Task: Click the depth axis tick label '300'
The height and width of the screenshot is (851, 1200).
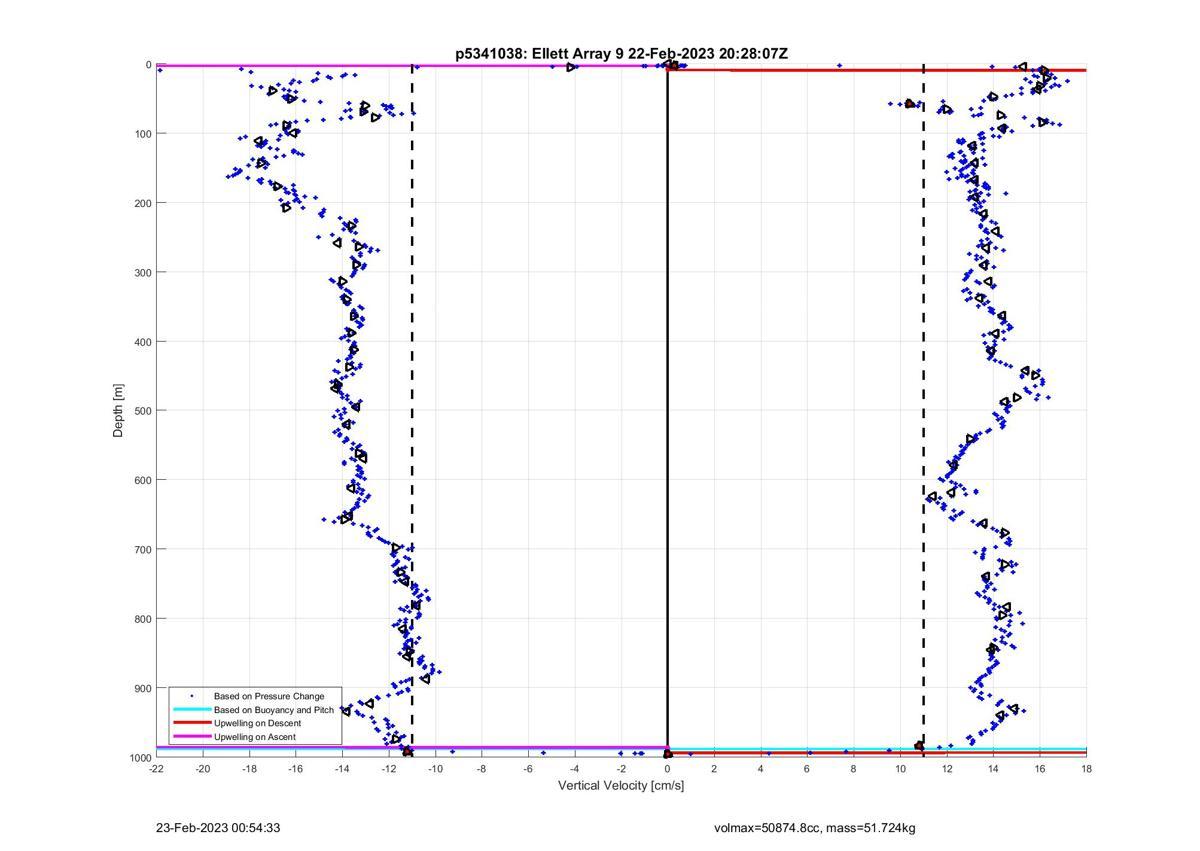Action: (x=142, y=272)
